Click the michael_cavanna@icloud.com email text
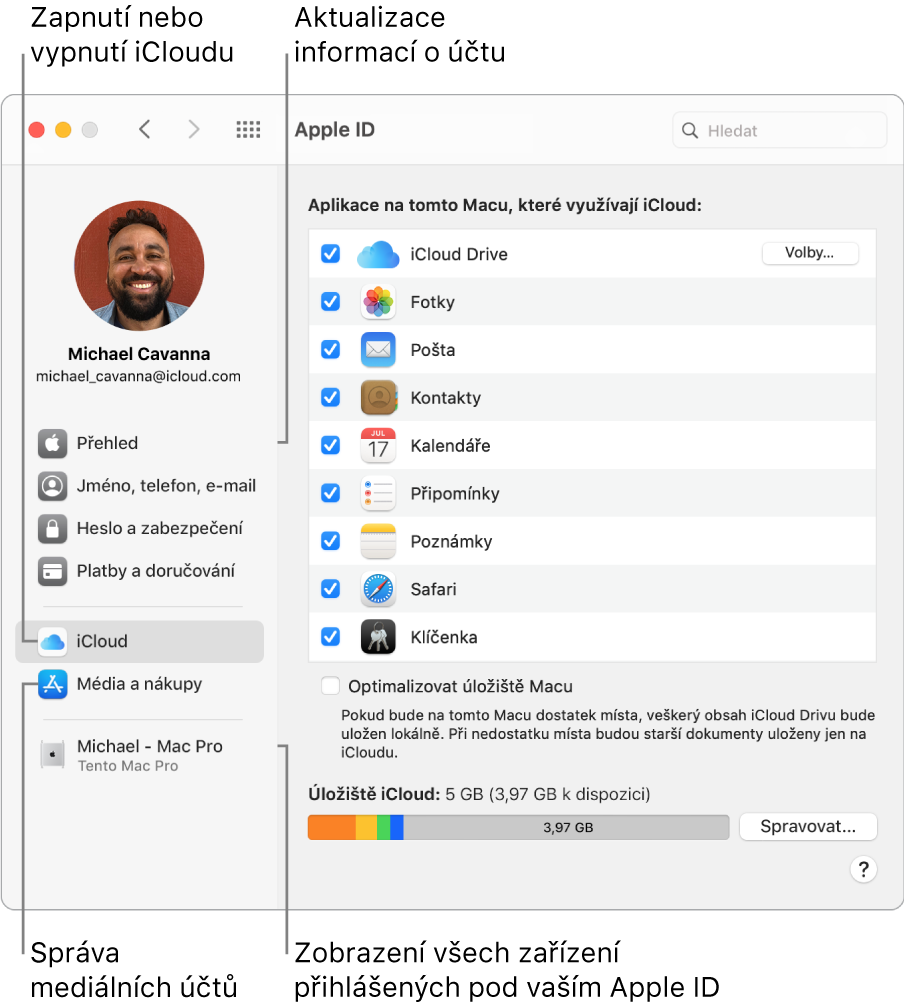The height and width of the screenshot is (1008, 904). click(x=138, y=377)
